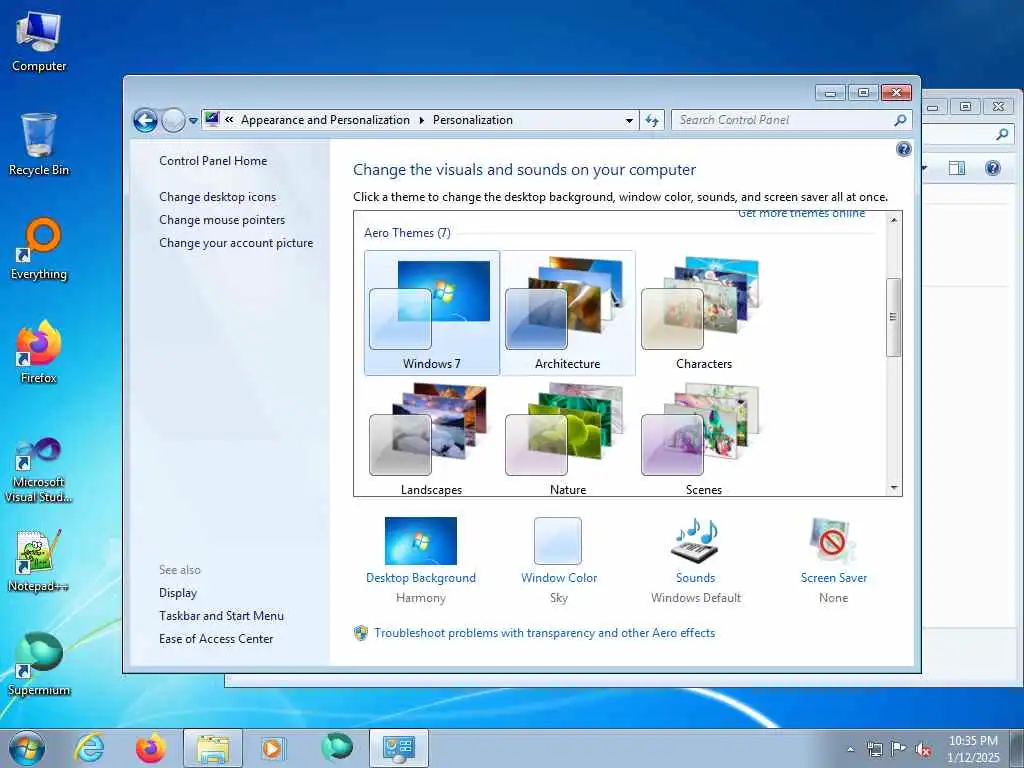Click the network tray icon
Screen dimensions: 1024x768
(x=874, y=749)
